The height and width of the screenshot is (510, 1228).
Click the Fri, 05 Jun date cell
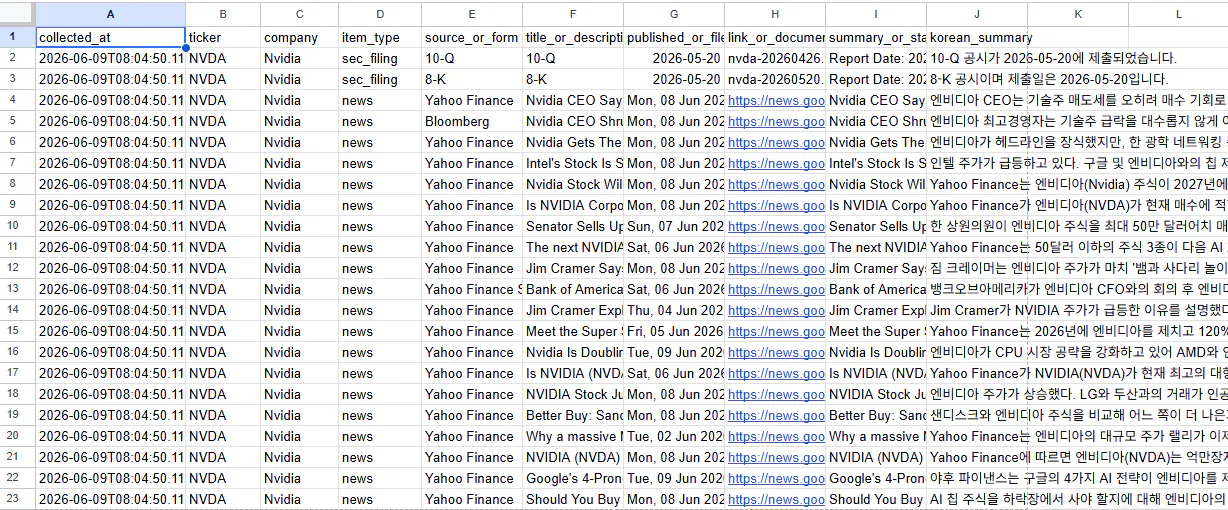(x=674, y=331)
